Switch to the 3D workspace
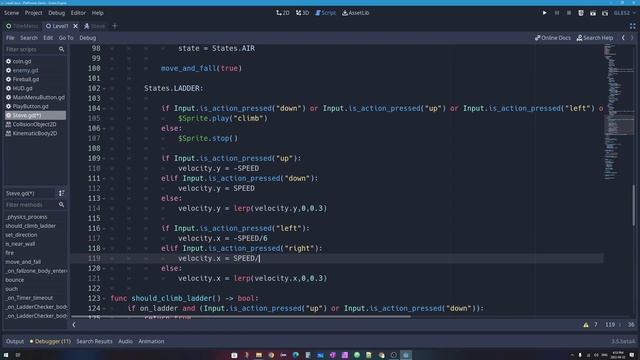The width and height of the screenshot is (640, 360). (302, 13)
